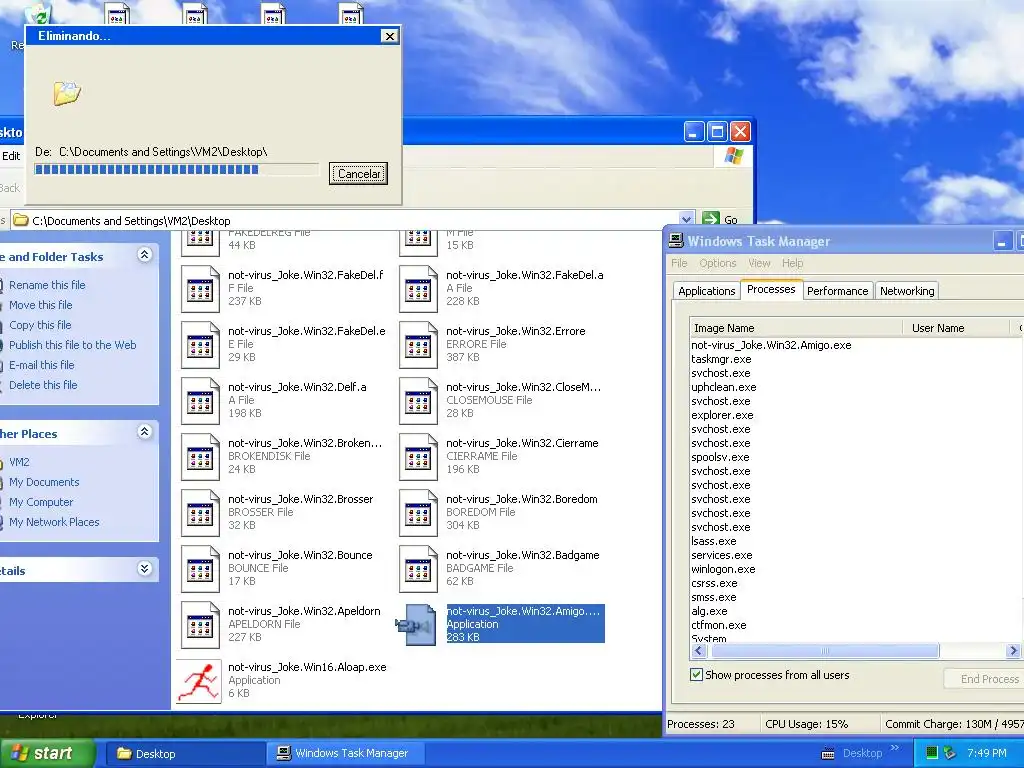Click the Task Manager title bar icon
Viewport: 1024px width, 768px height.
(x=676, y=241)
